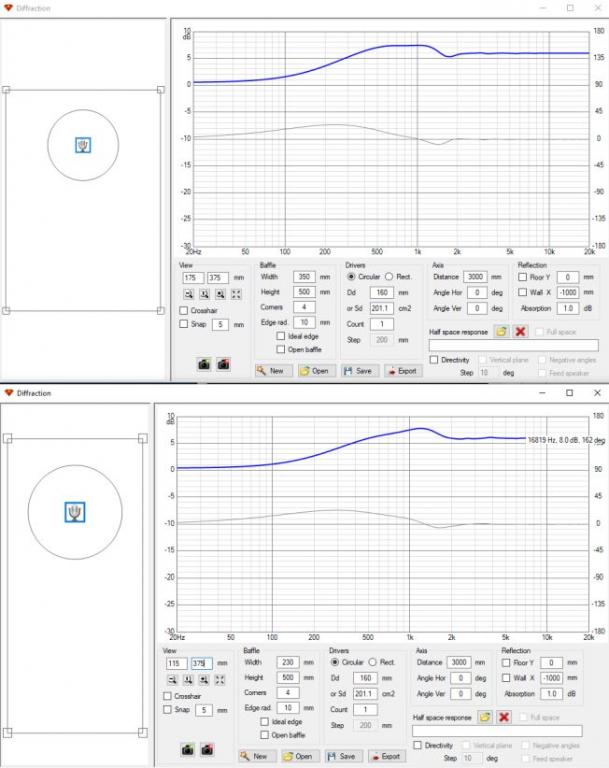
Task: Click the second zoom icon in the lower View panel
Action: [188, 680]
